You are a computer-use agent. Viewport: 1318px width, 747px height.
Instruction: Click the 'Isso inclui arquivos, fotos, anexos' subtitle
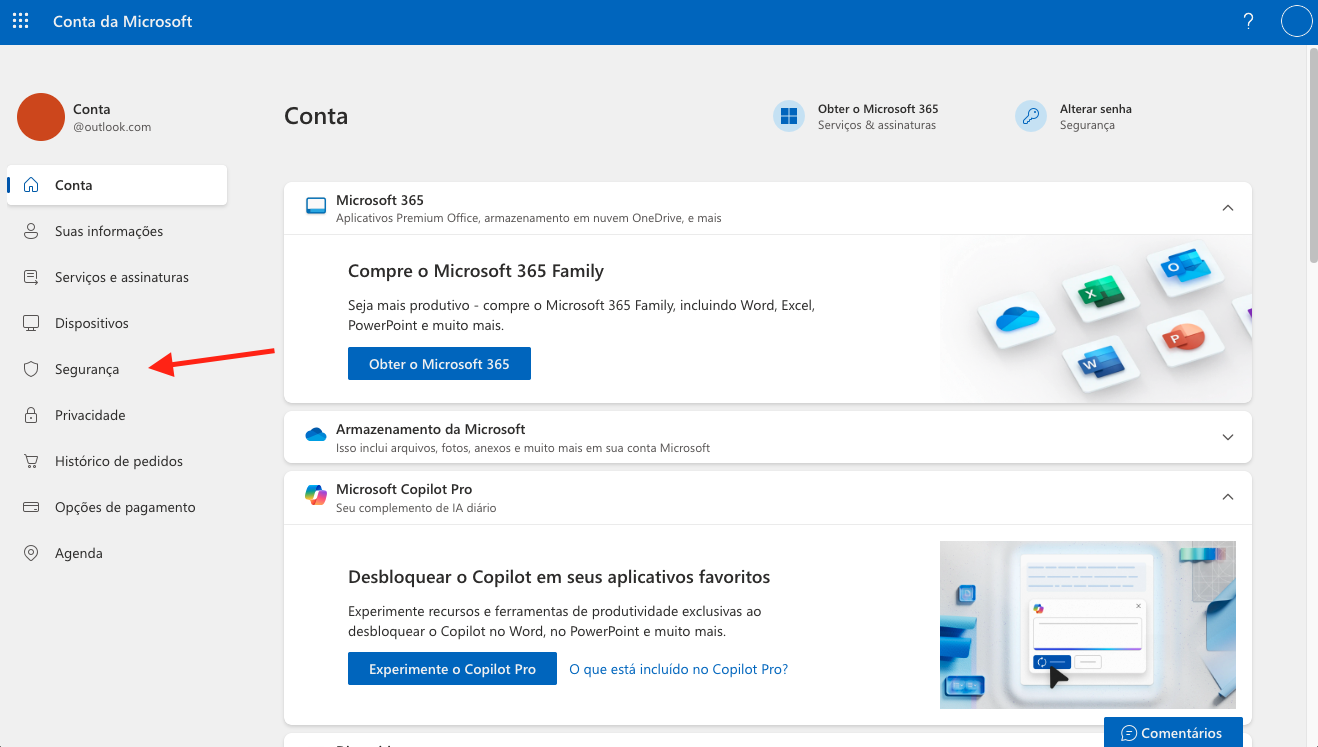(523, 448)
